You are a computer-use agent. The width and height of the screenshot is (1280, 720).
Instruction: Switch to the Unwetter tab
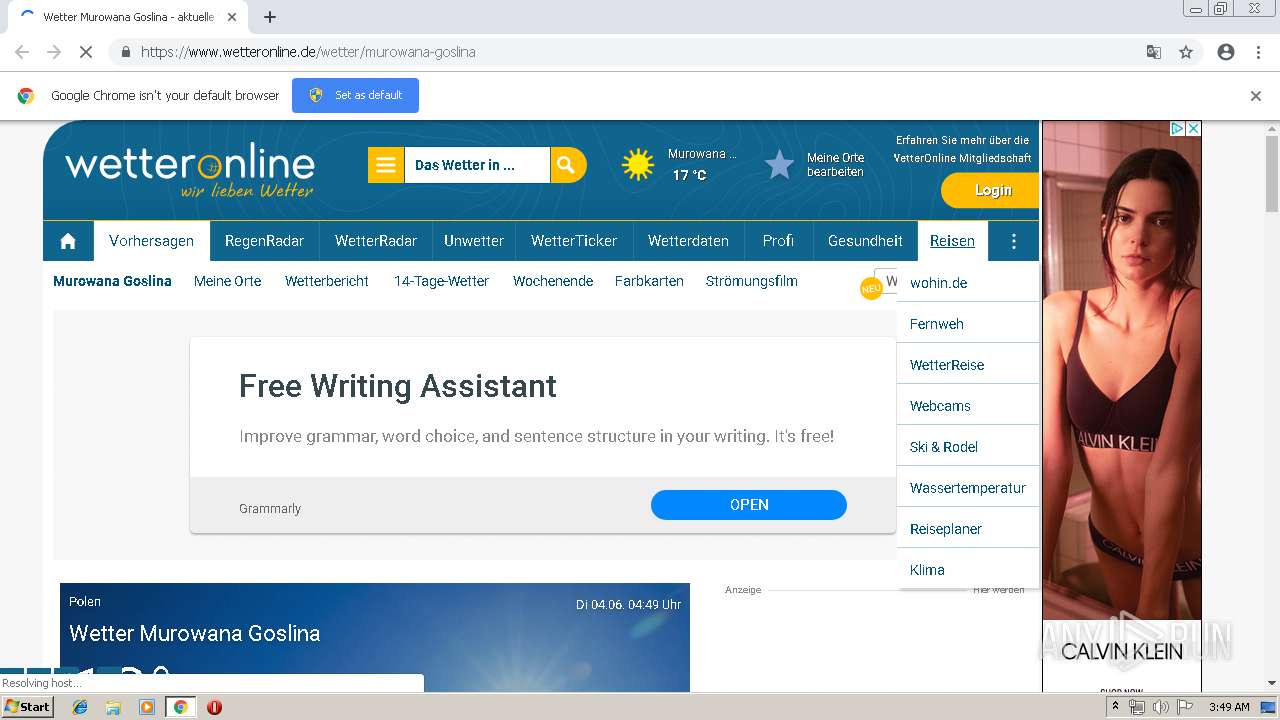point(474,241)
